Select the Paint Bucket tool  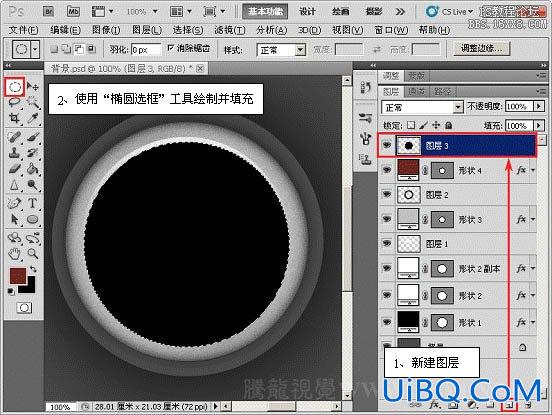tap(33, 169)
